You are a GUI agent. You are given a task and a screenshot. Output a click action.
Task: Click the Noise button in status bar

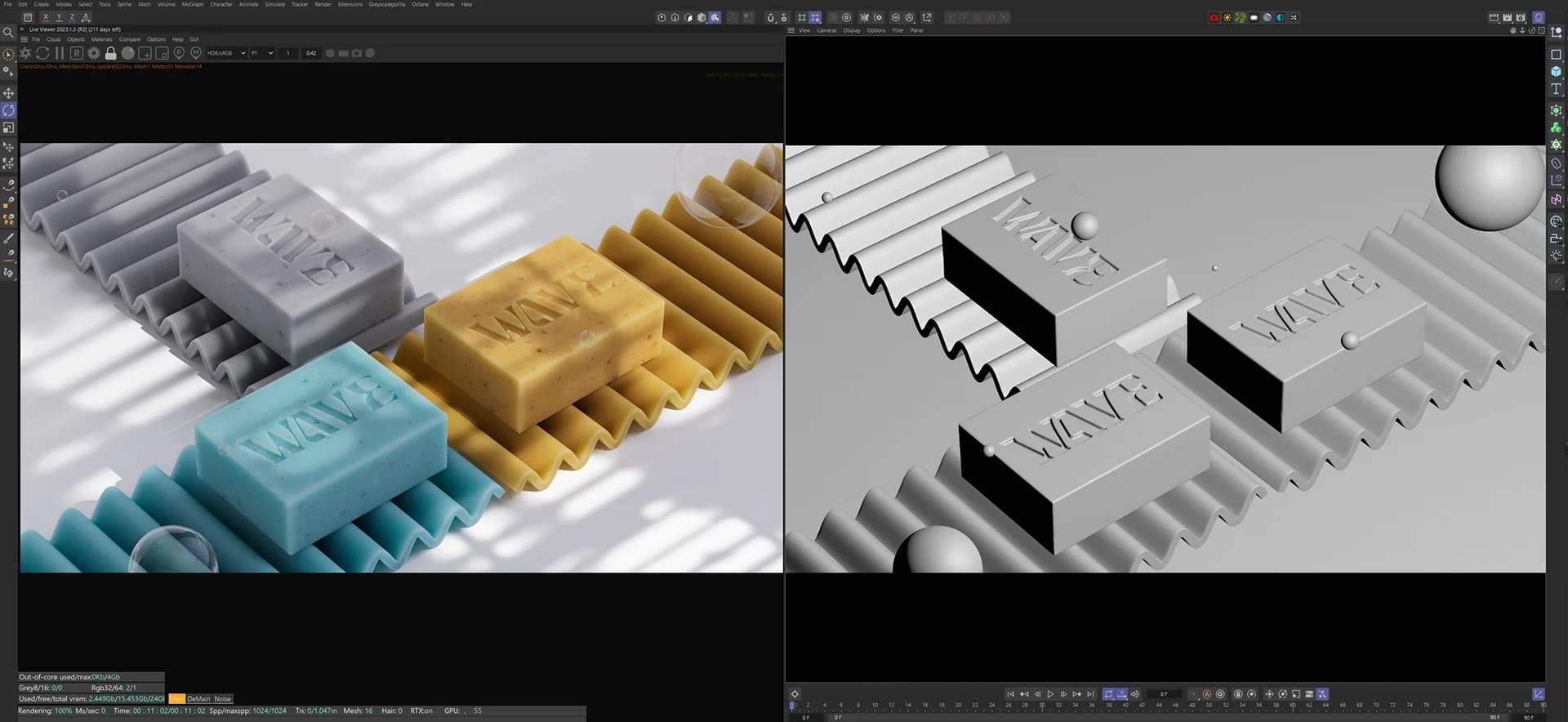point(223,699)
